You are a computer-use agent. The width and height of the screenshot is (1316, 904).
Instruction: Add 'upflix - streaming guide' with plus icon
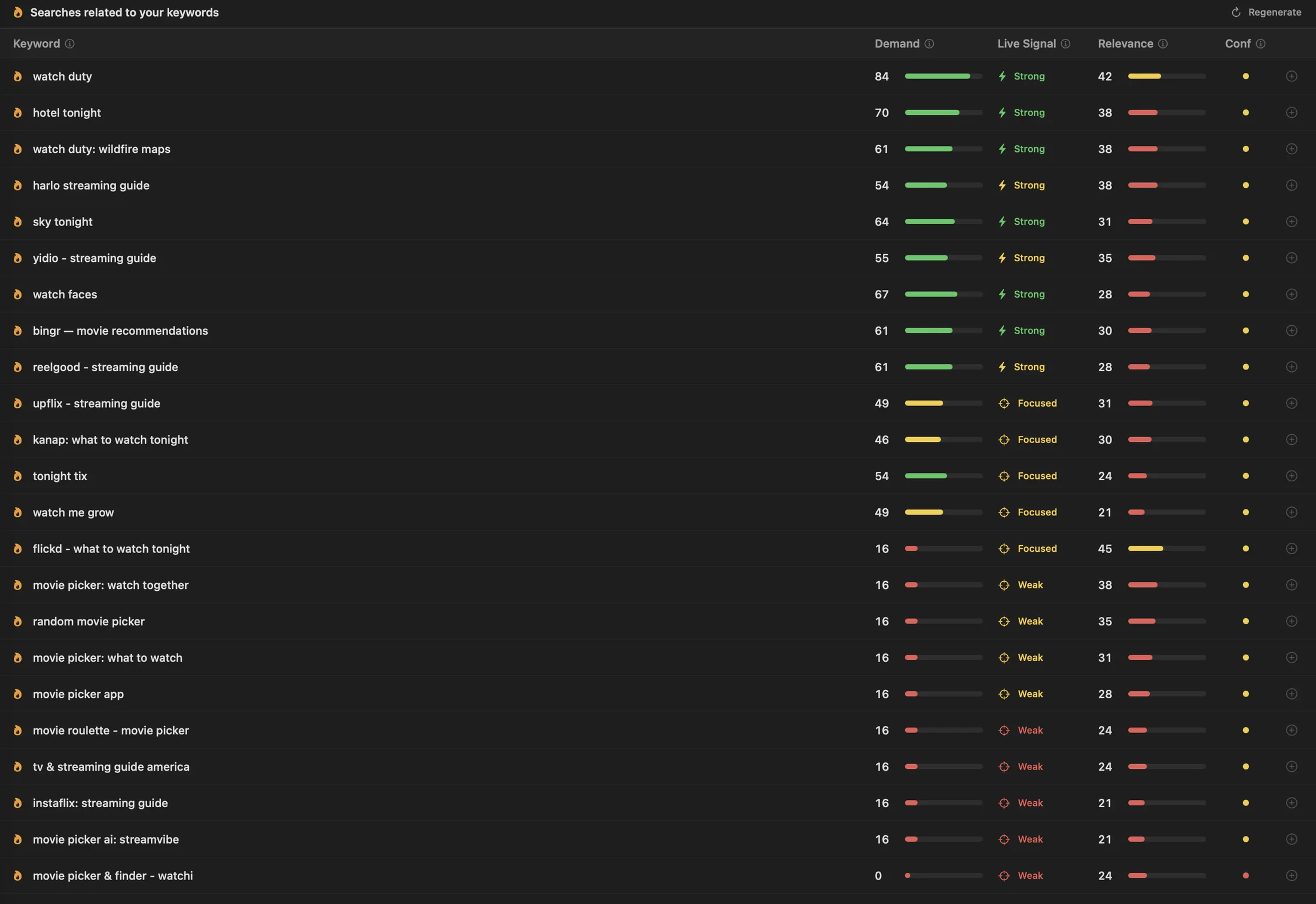tap(1291, 403)
